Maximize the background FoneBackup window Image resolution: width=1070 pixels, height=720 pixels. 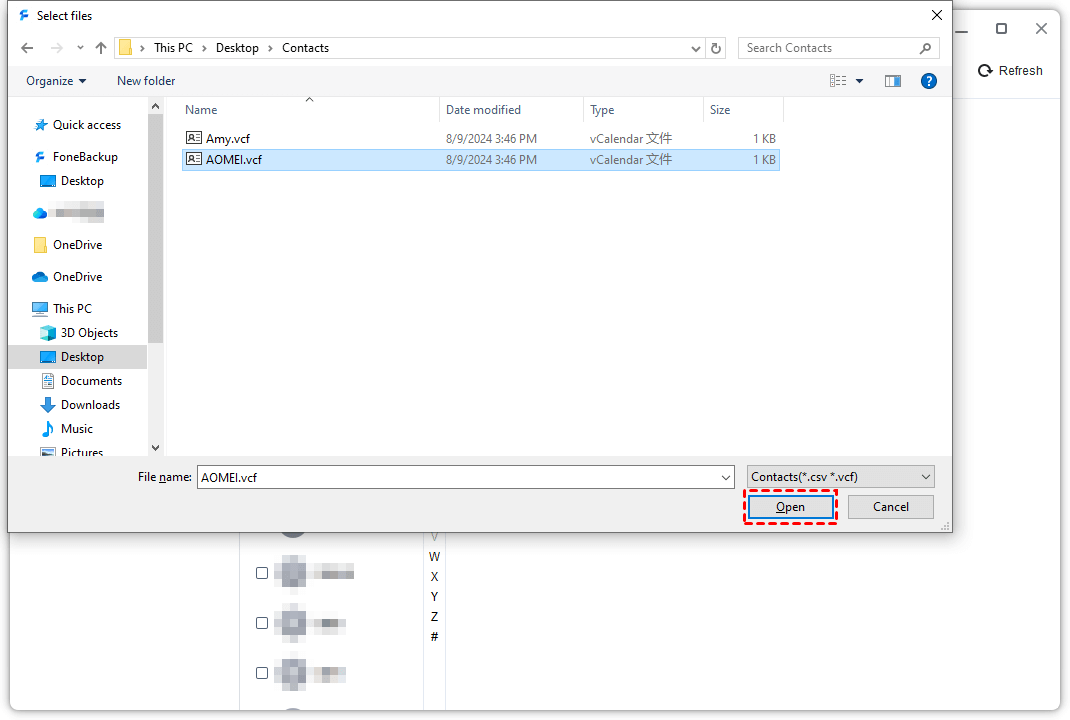point(1001,29)
